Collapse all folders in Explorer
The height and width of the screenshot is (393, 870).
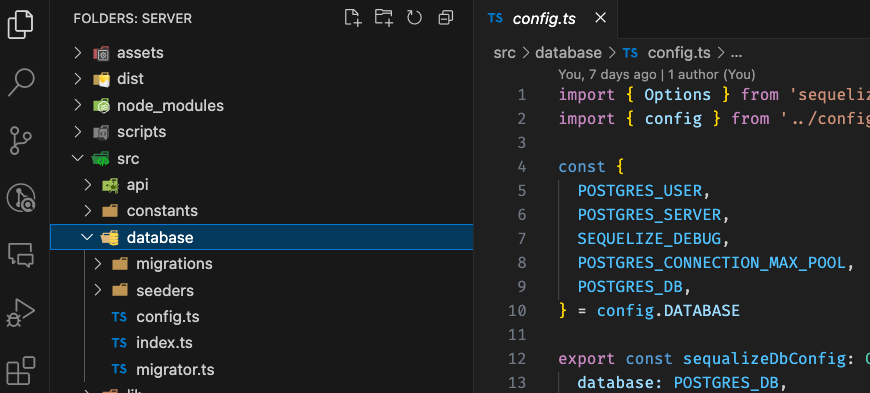(446, 18)
